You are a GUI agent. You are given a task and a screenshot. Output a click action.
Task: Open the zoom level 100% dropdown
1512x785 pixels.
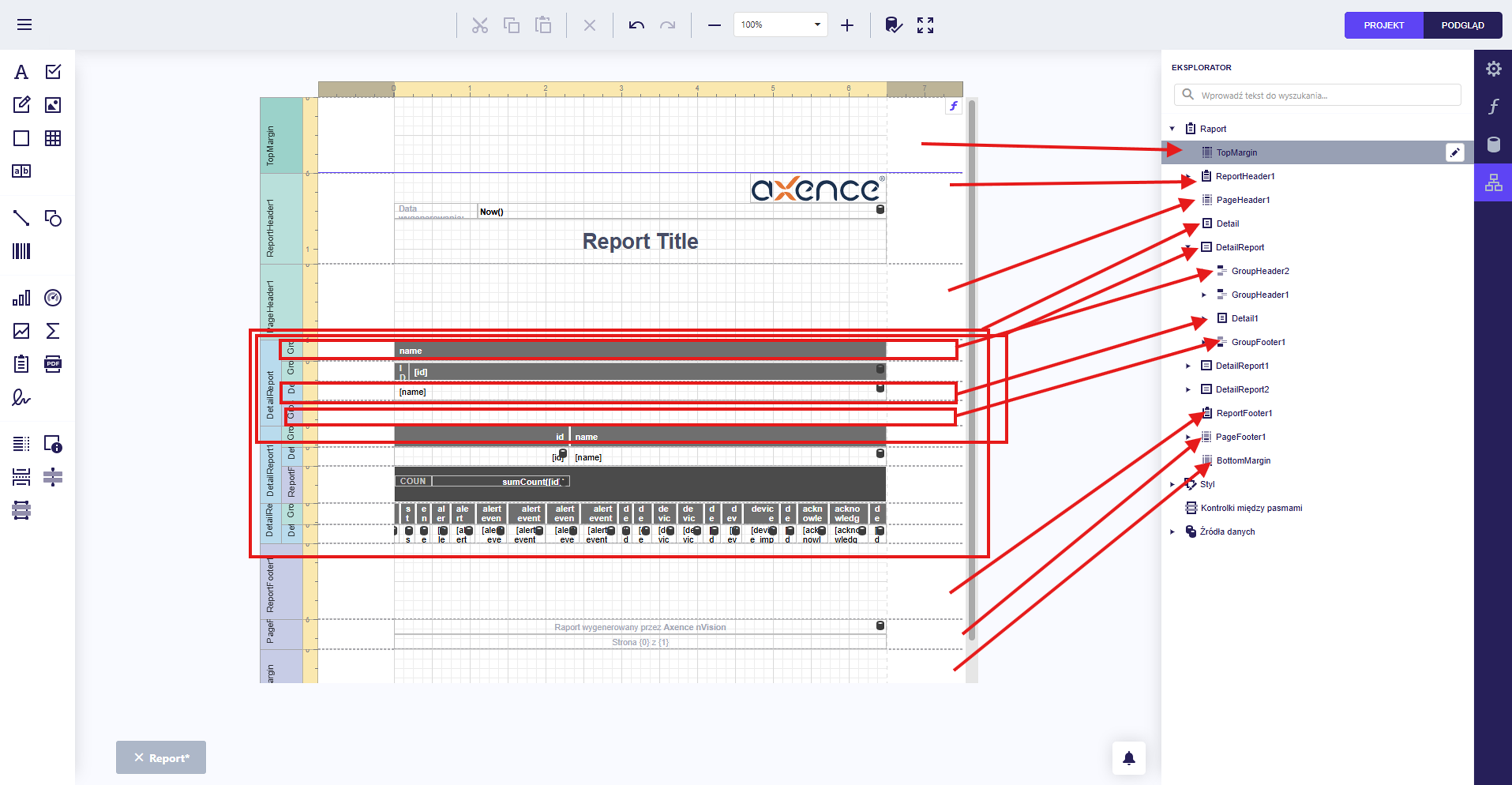(817, 25)
